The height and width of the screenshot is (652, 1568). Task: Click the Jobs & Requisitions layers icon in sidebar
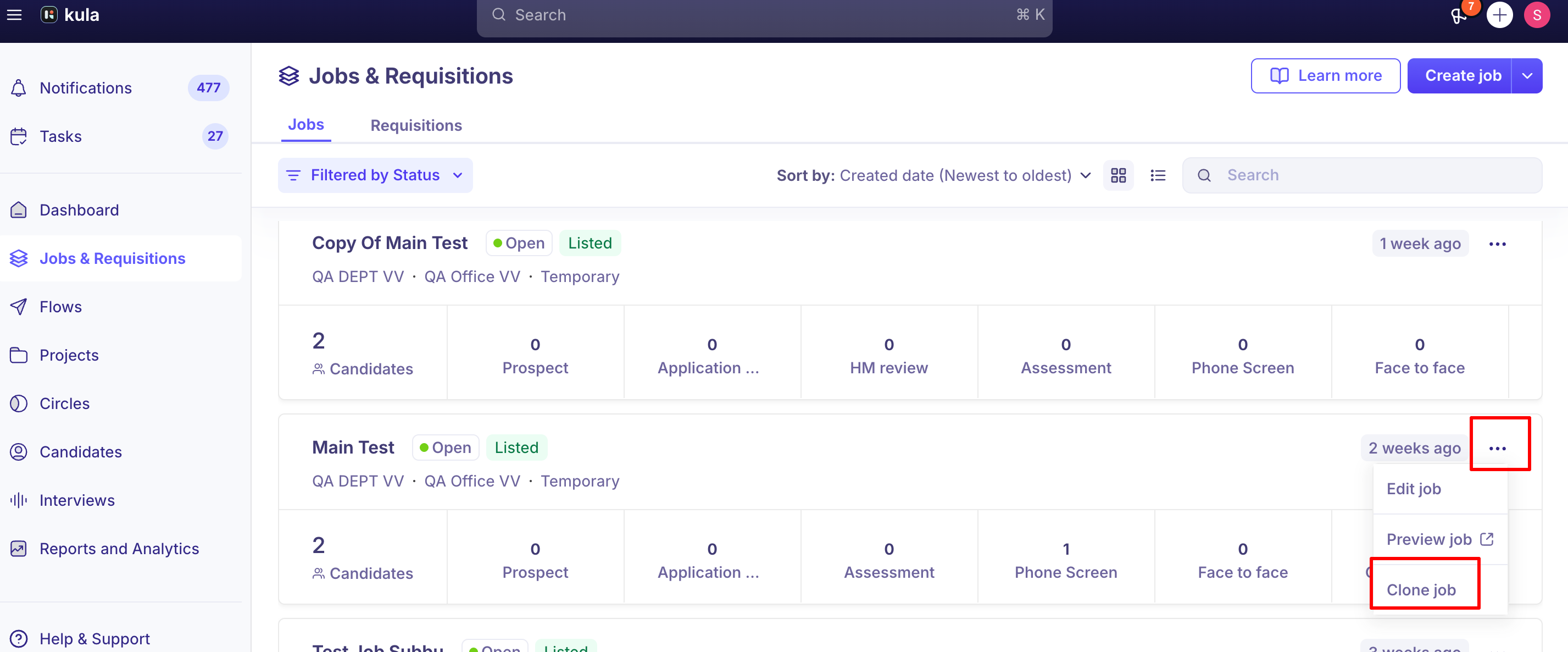[19, 258]
